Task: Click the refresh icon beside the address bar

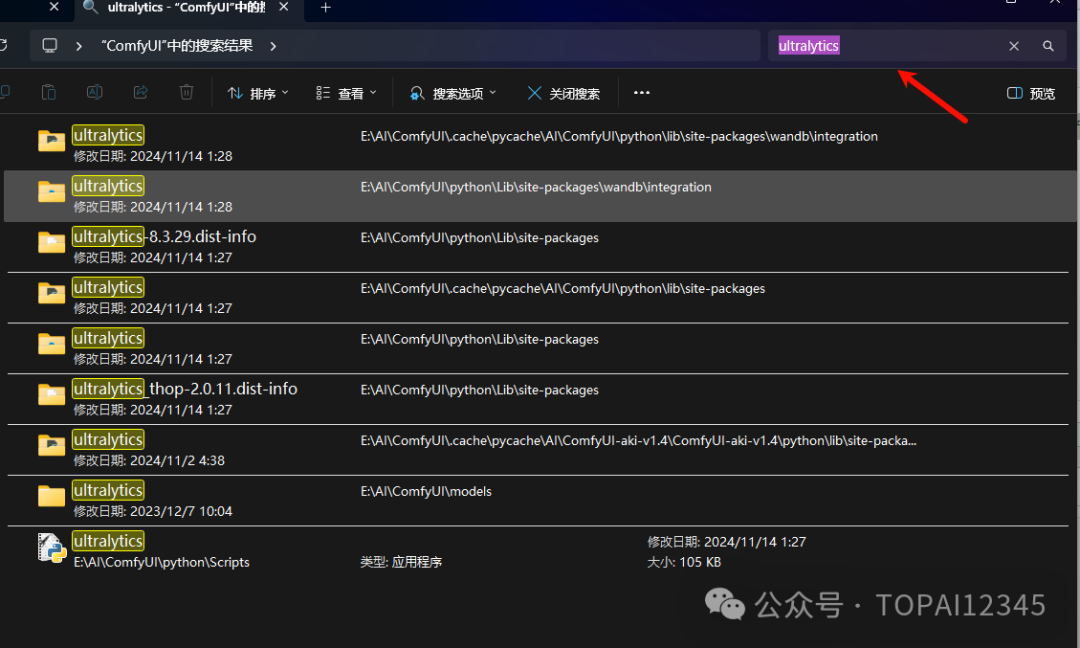Action: tap(3, 45)
